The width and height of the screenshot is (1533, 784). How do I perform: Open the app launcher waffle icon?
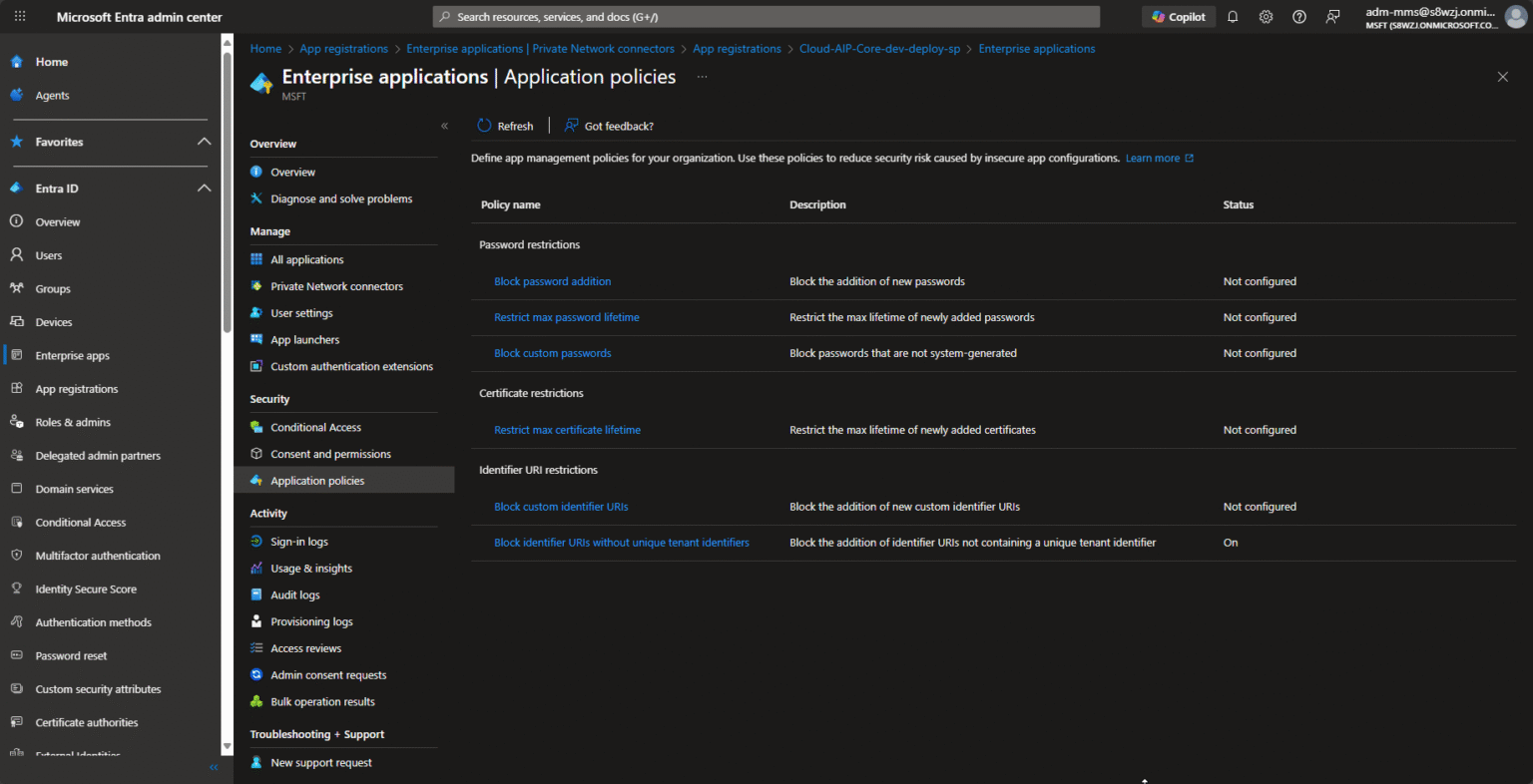coord(20,17)
